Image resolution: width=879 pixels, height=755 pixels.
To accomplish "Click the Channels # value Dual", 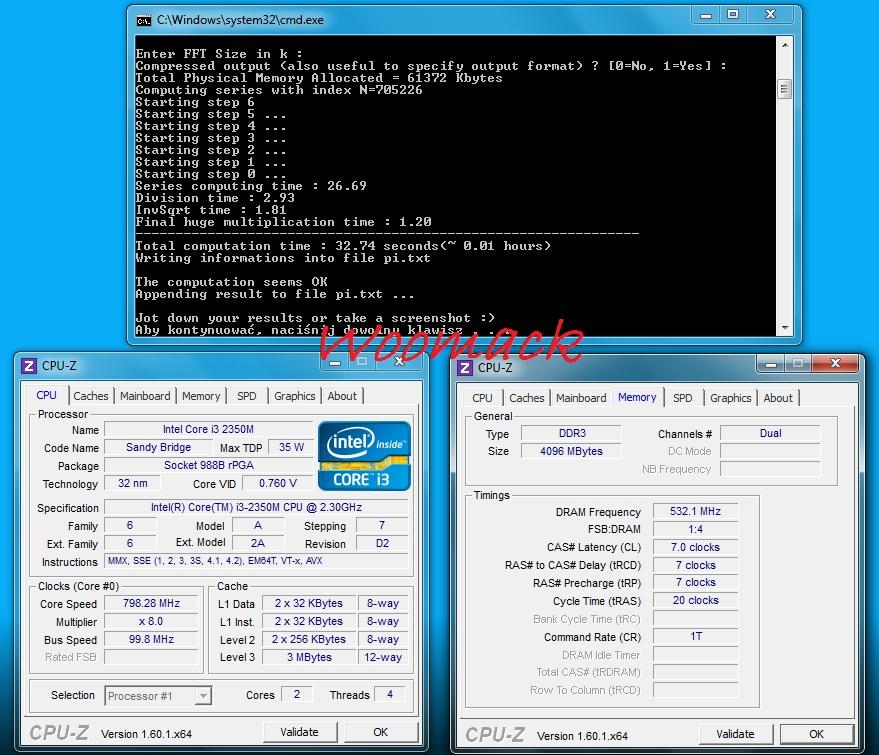I will 771,433.
